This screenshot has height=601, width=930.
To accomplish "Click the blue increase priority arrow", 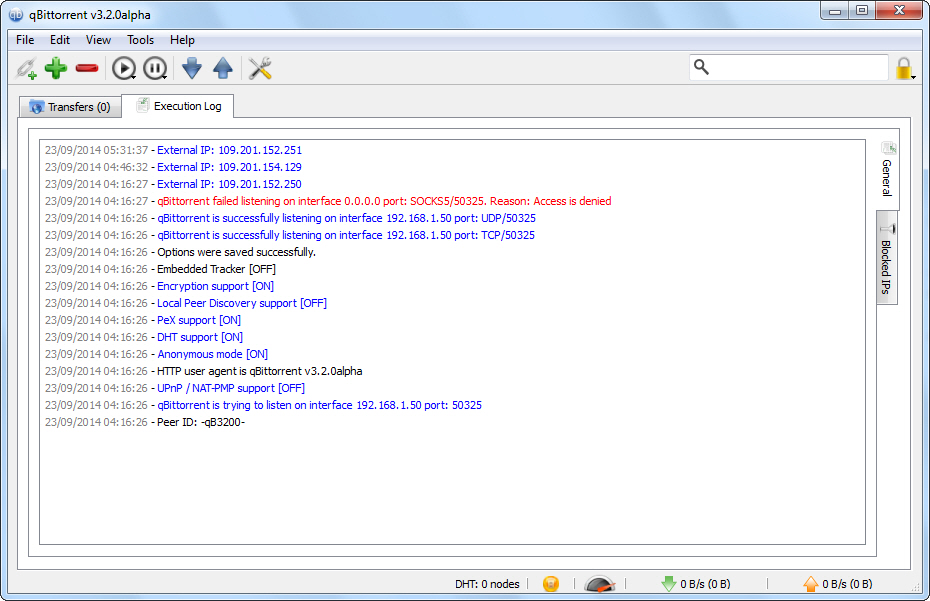I will coord(223,68).
